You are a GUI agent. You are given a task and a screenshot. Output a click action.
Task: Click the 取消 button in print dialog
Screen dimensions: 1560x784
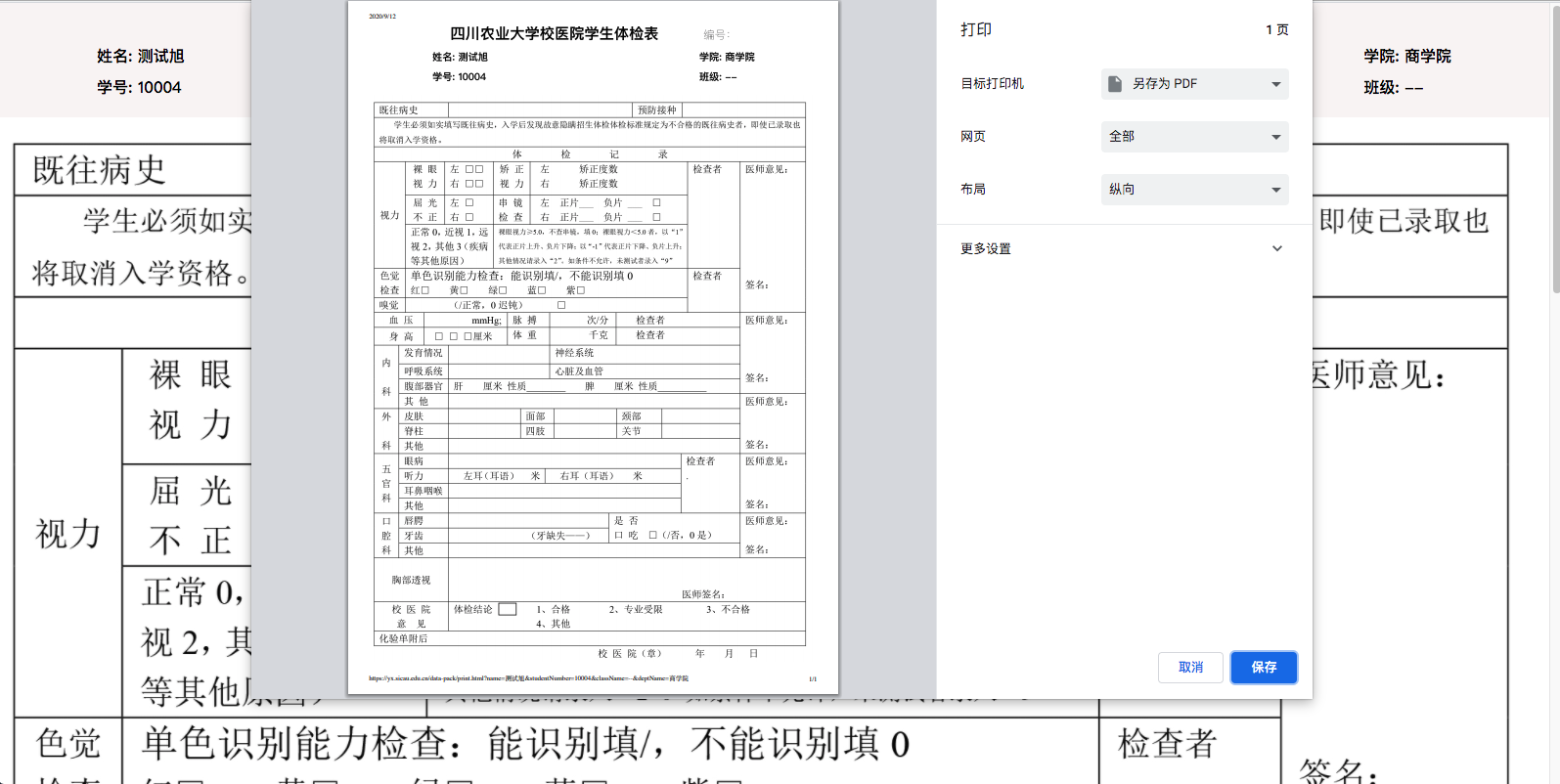pos(1190,667)
